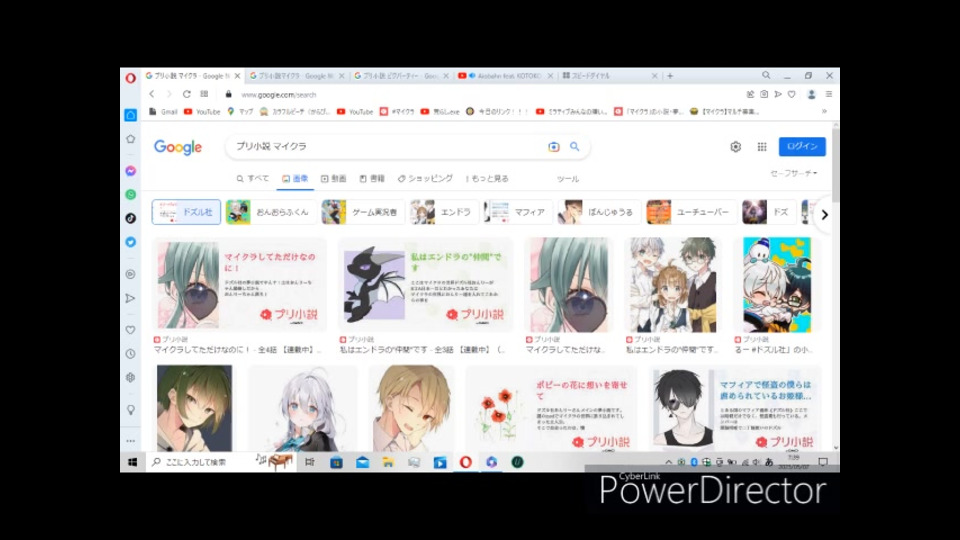
Task: Open Easy Setup menu icon at toolbar end
Action: [829, 94]
